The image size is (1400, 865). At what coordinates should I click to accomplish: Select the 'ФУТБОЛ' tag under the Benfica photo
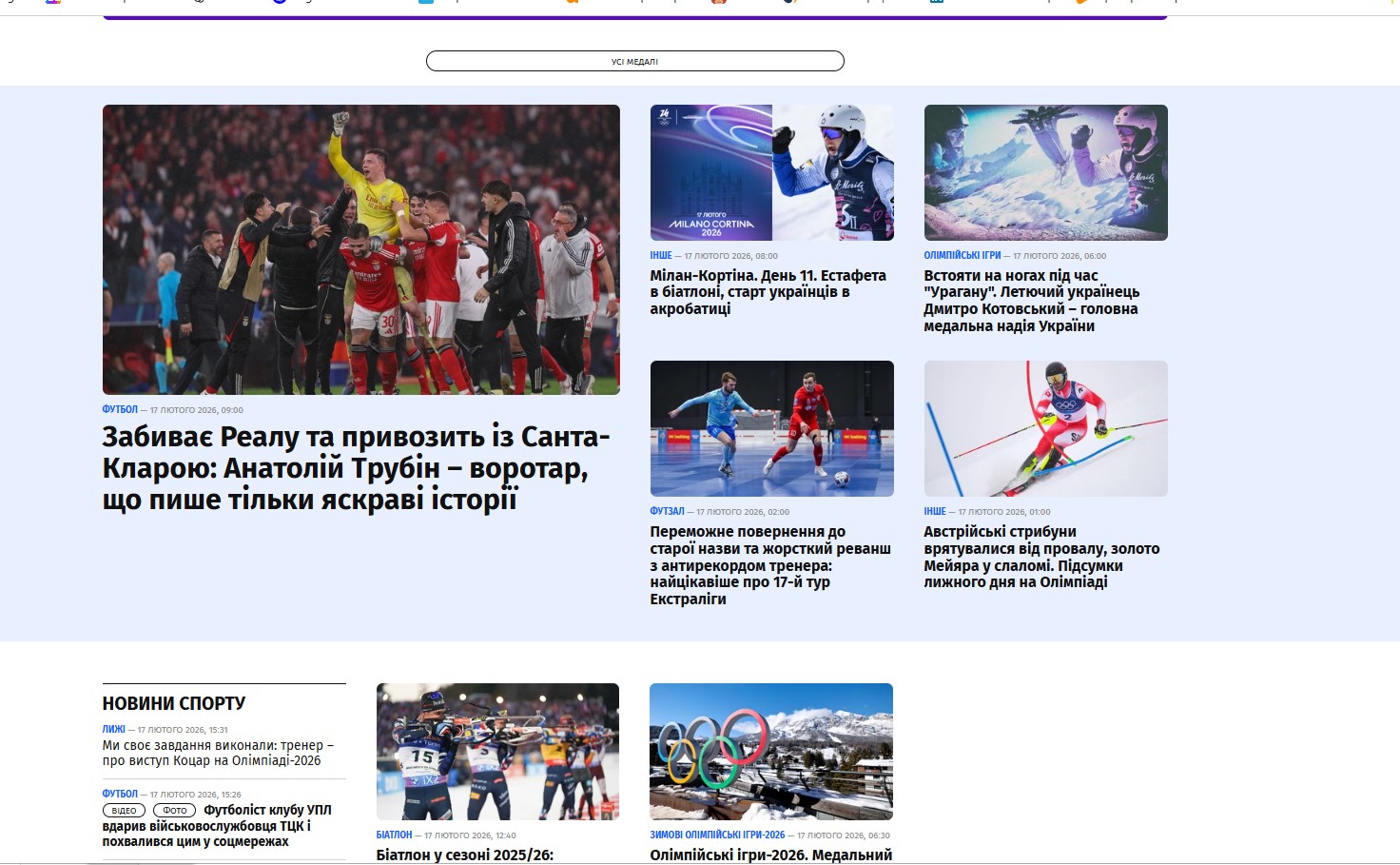coord(120,409)
